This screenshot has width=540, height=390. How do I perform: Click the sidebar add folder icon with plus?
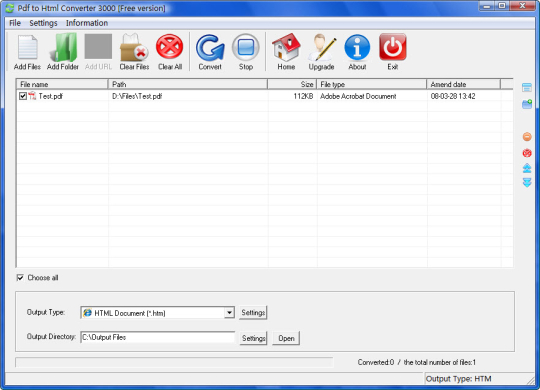pyautogui.click(x=527, y=104)
